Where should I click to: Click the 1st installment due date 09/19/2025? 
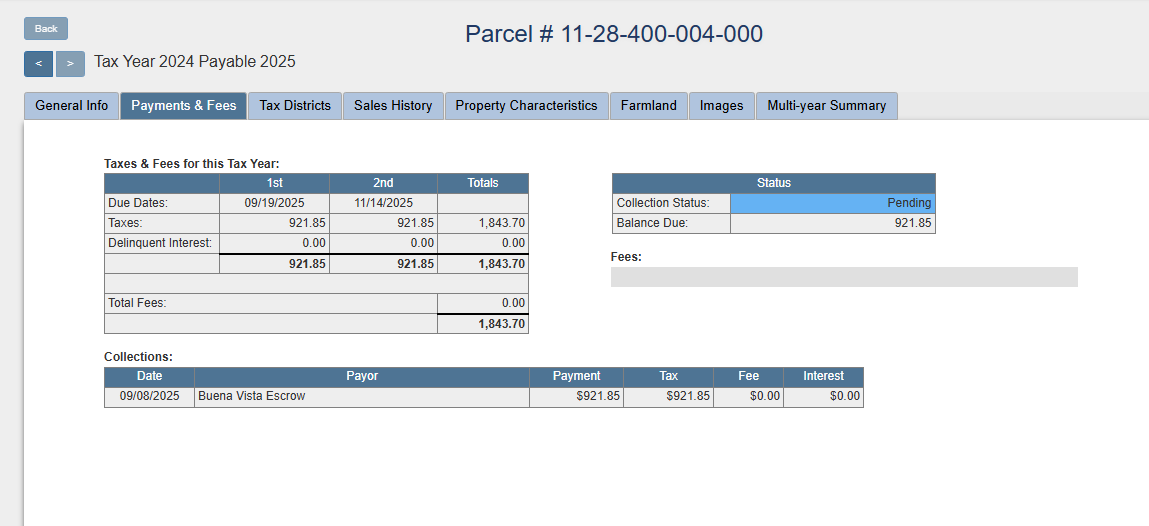pyautogui.click(x=274, y=203)
